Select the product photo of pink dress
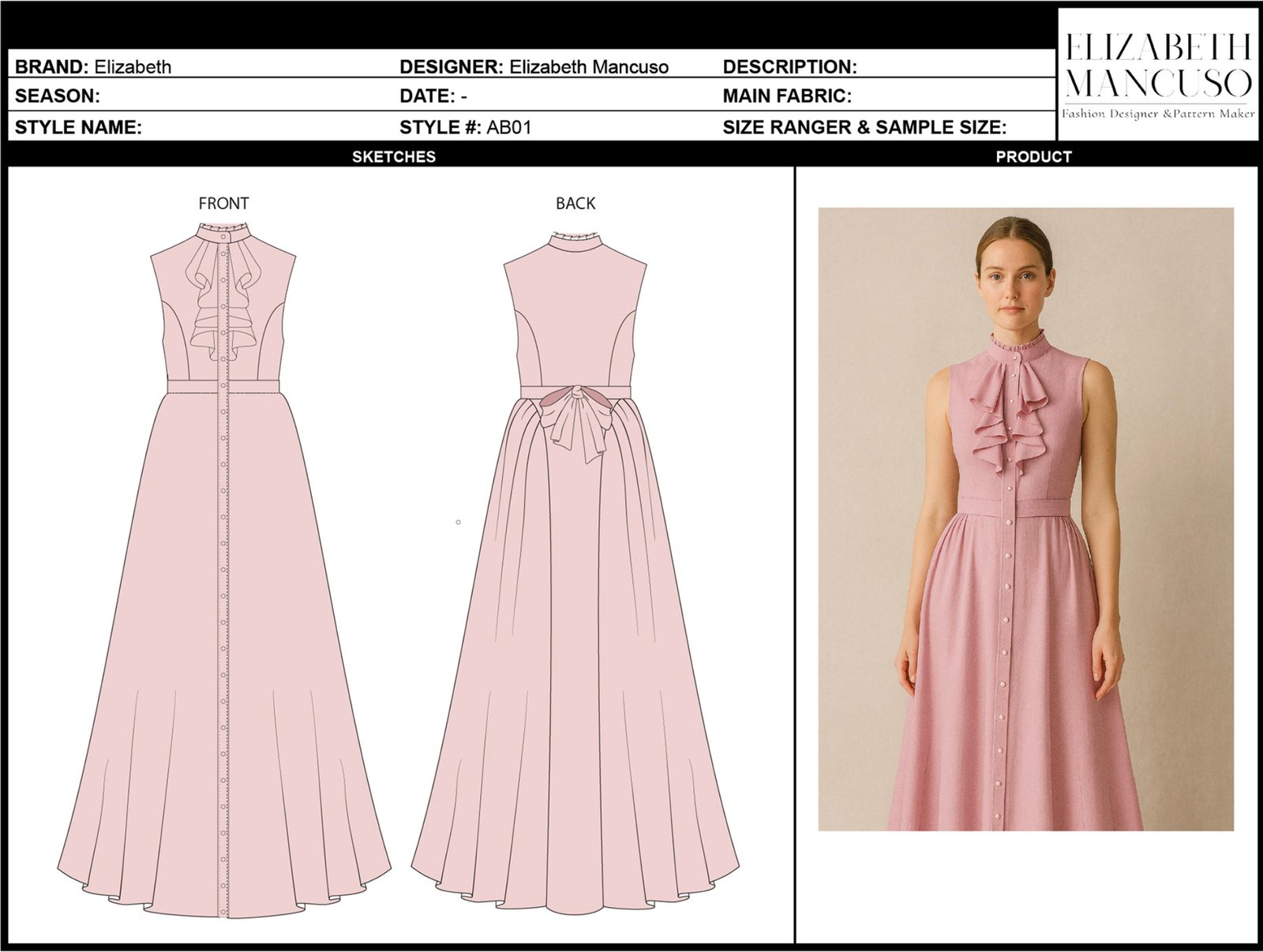This screenshot has width=1263, height=952. click(1025, 519)
